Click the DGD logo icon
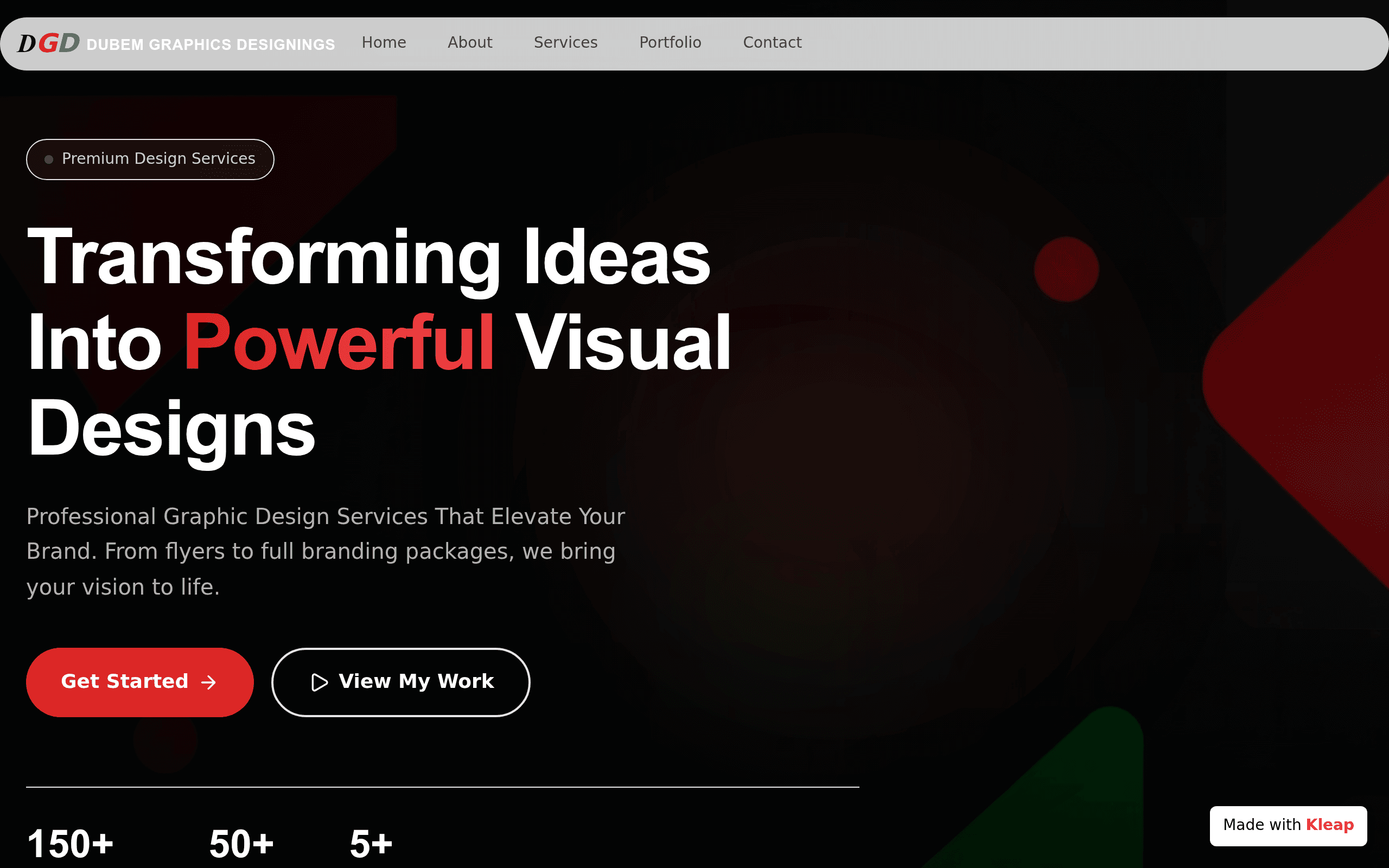This screenshot has width=1389, height=868. pyautogui.click(x=49, y=43)
